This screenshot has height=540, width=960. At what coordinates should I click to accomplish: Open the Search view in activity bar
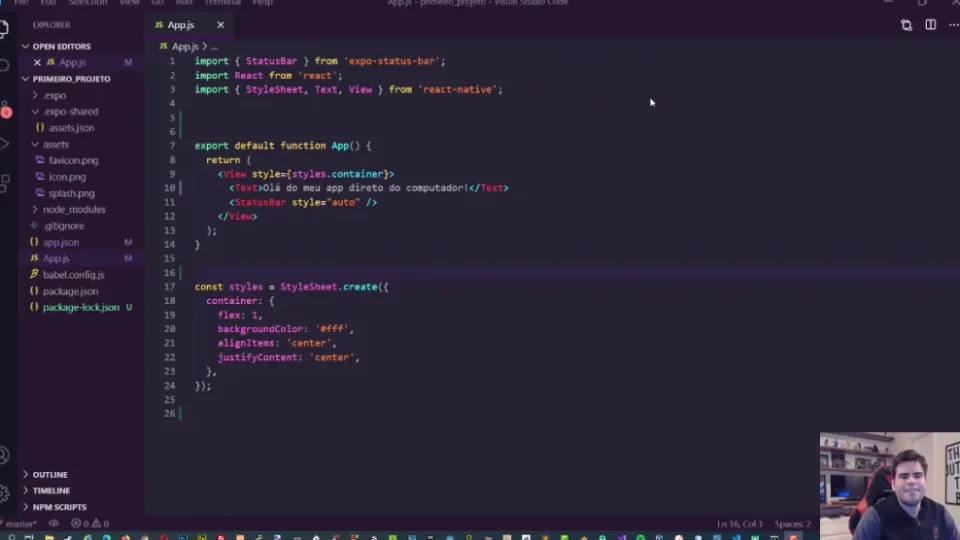pos(4,66)
